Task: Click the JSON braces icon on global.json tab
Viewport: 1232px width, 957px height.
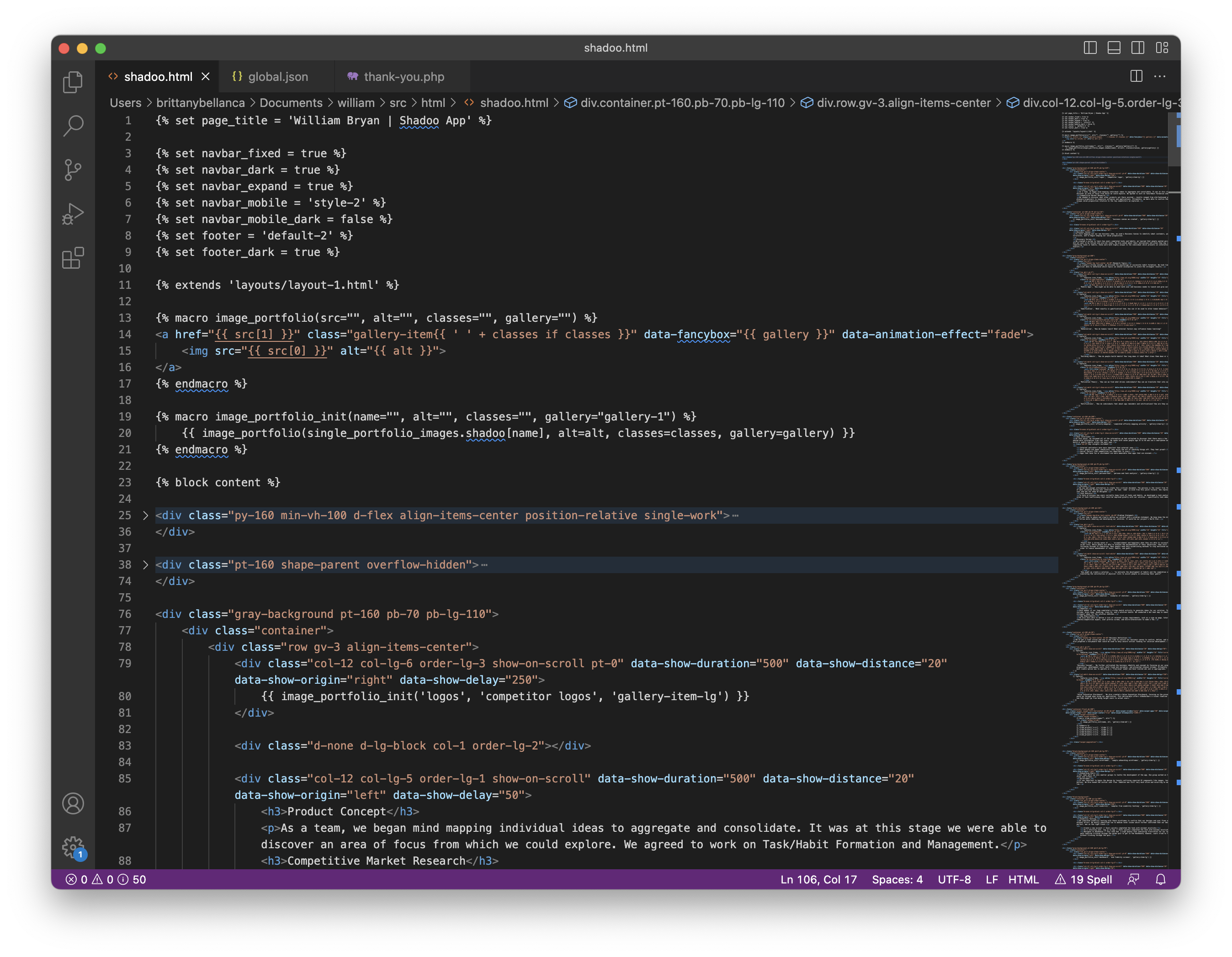Action: [237, 76]
